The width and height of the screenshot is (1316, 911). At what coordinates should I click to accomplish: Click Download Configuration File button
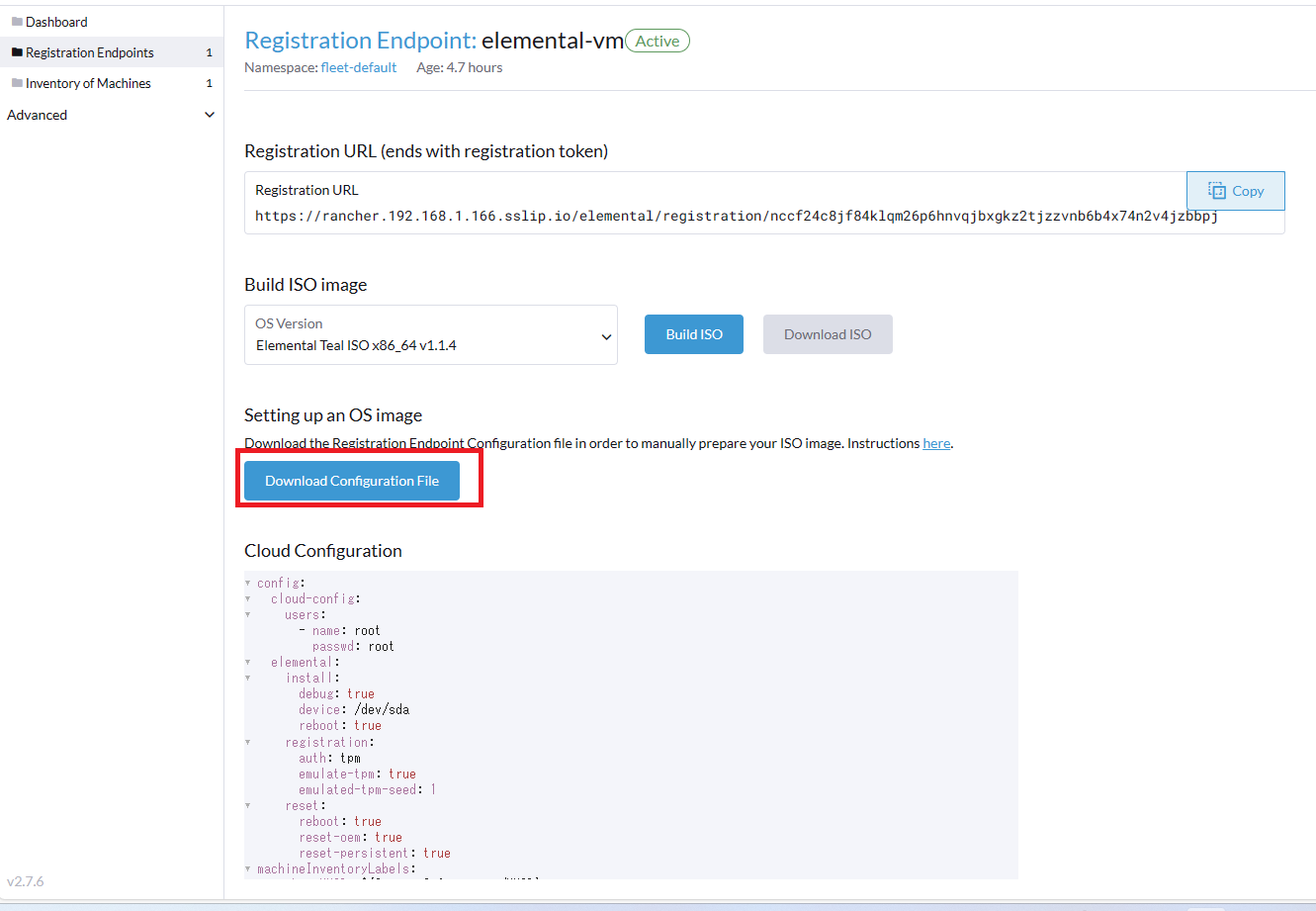coord(352,481)
